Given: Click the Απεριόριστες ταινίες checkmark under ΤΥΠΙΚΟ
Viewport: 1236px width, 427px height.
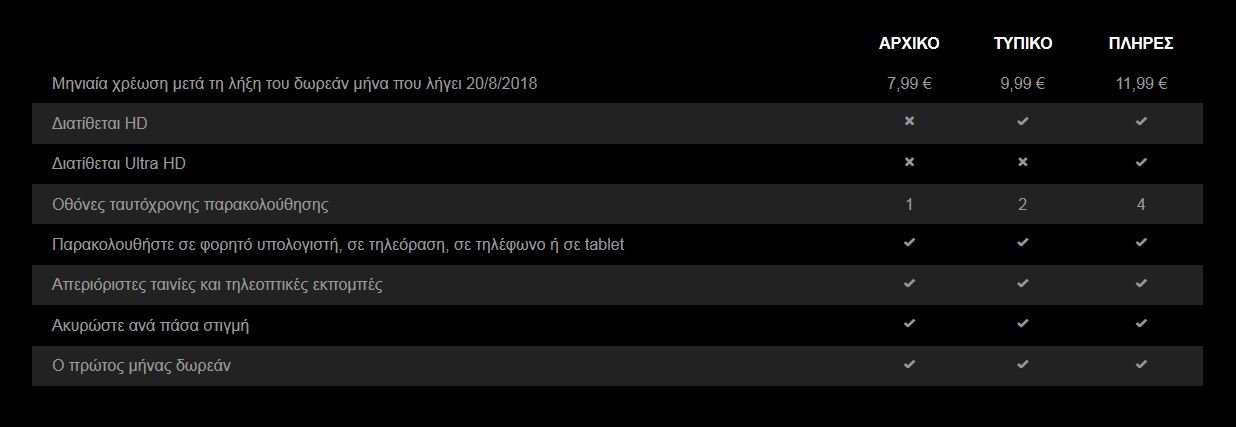Looking at the screenshot, I should (1022, 284).
